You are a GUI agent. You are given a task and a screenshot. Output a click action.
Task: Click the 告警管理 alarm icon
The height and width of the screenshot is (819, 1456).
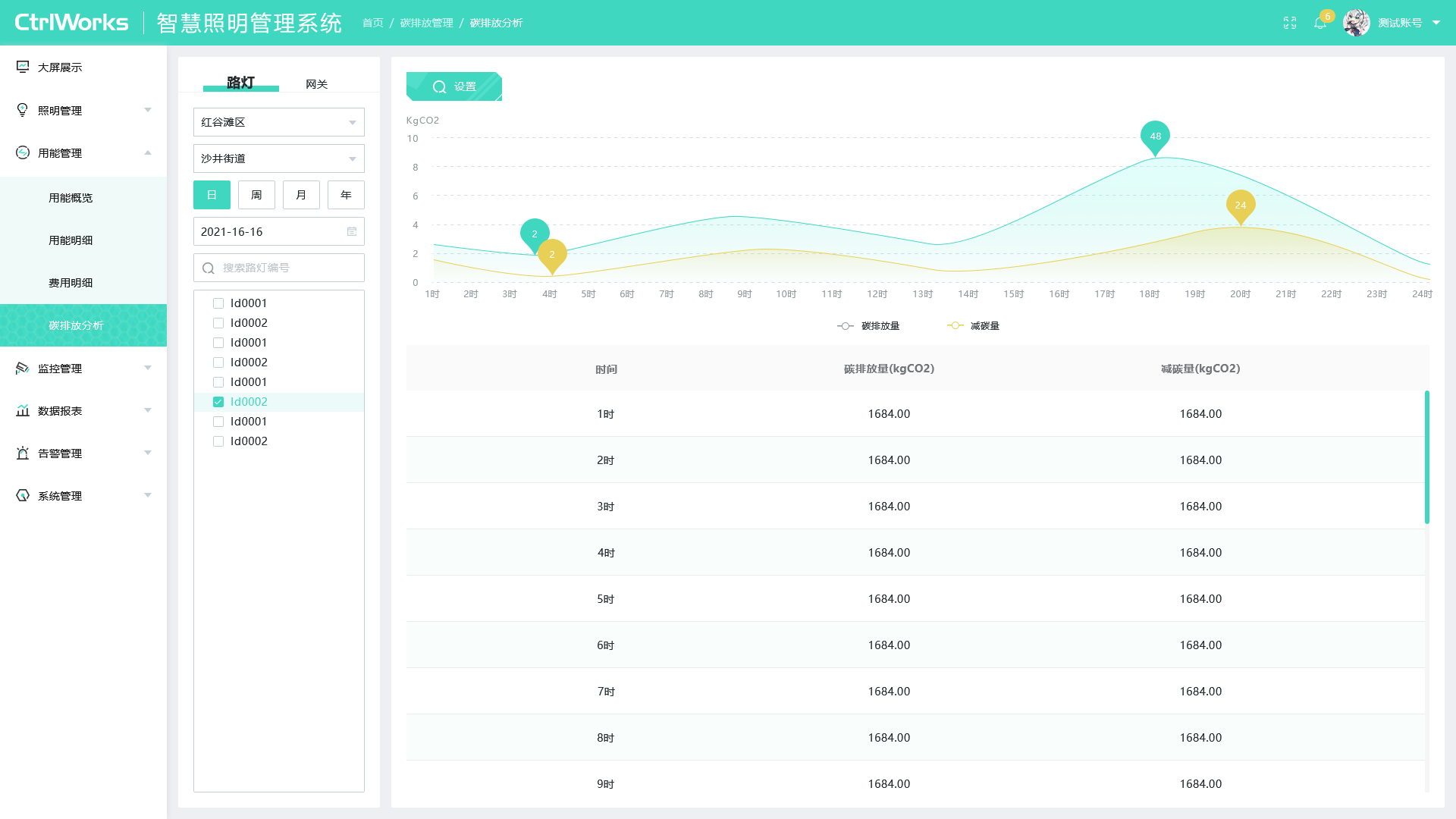click(23, 453)
